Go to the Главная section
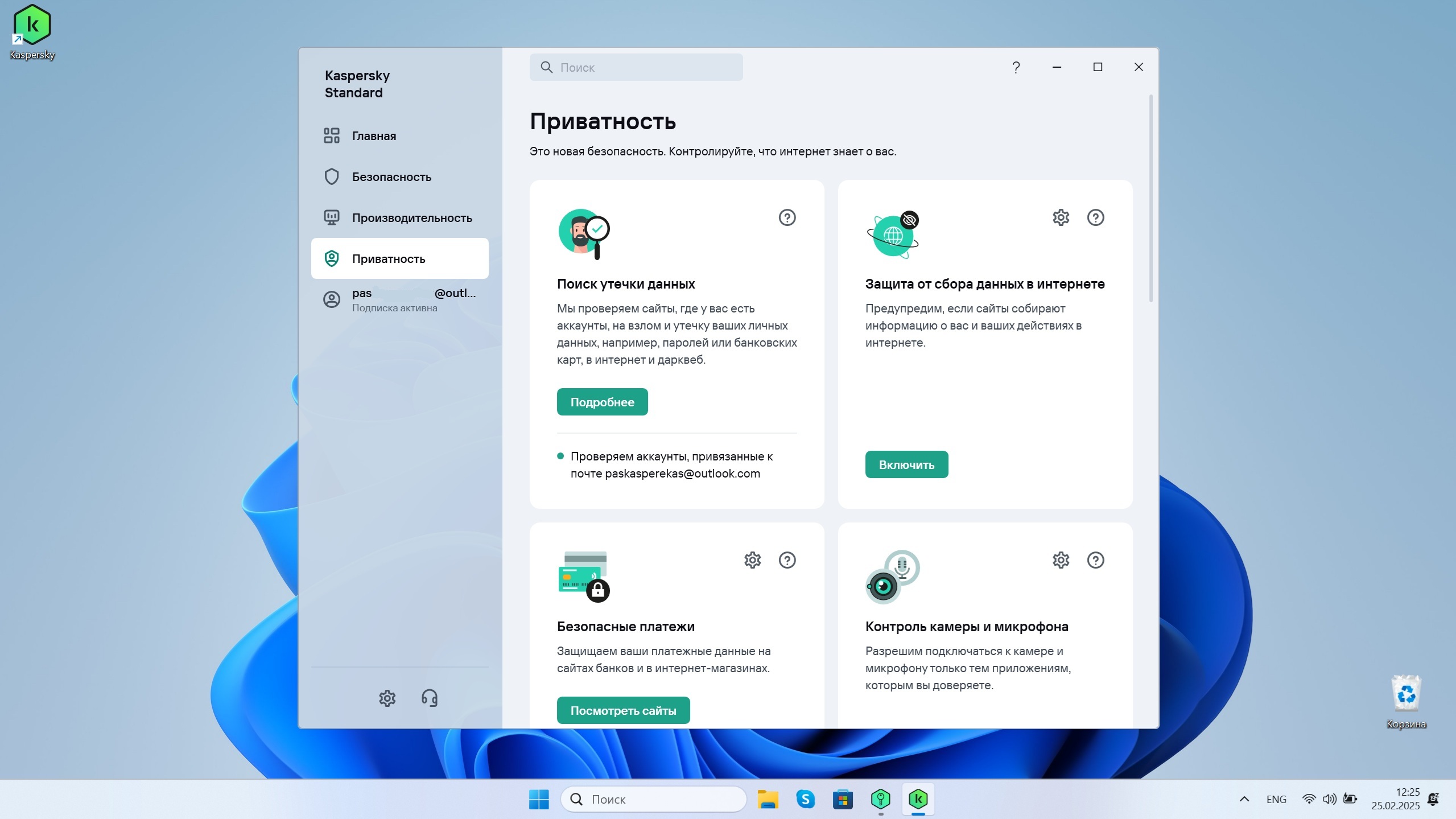 point(374,135)
